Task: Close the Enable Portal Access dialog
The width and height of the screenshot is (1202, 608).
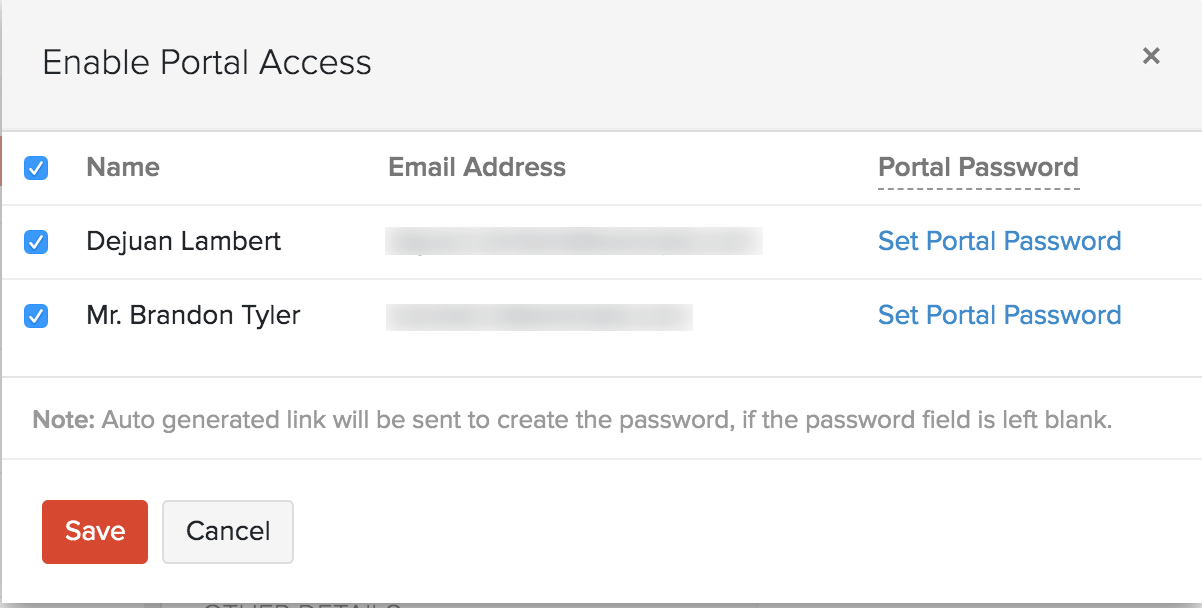Action: point(1151,56)
